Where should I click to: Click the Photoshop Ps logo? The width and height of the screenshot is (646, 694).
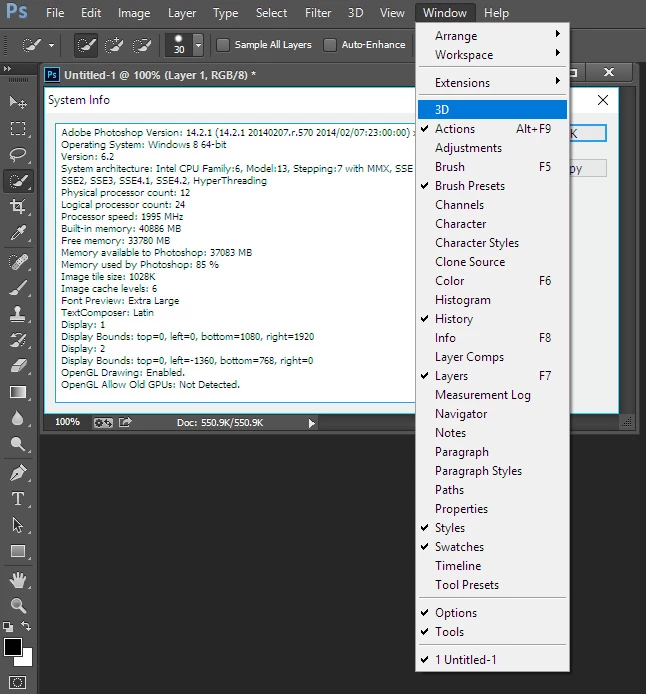click(17, 12)
